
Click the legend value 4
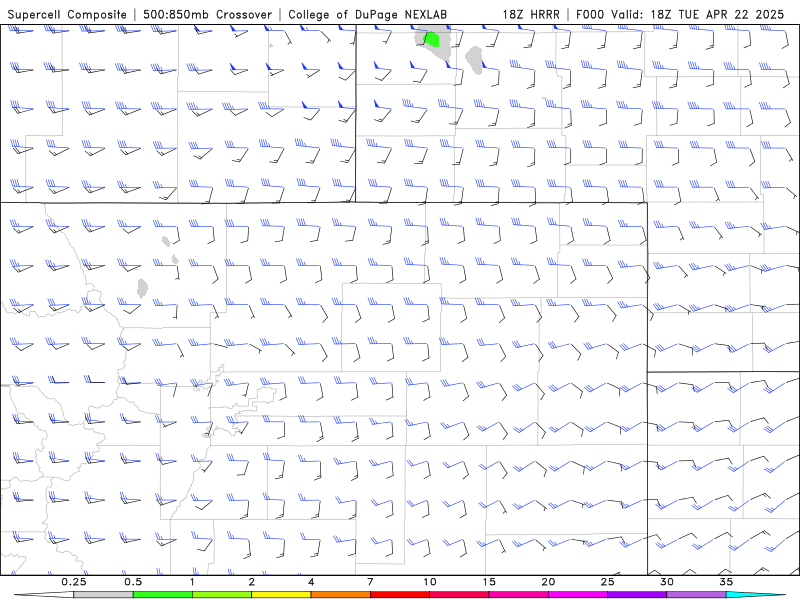coord(311,582)
